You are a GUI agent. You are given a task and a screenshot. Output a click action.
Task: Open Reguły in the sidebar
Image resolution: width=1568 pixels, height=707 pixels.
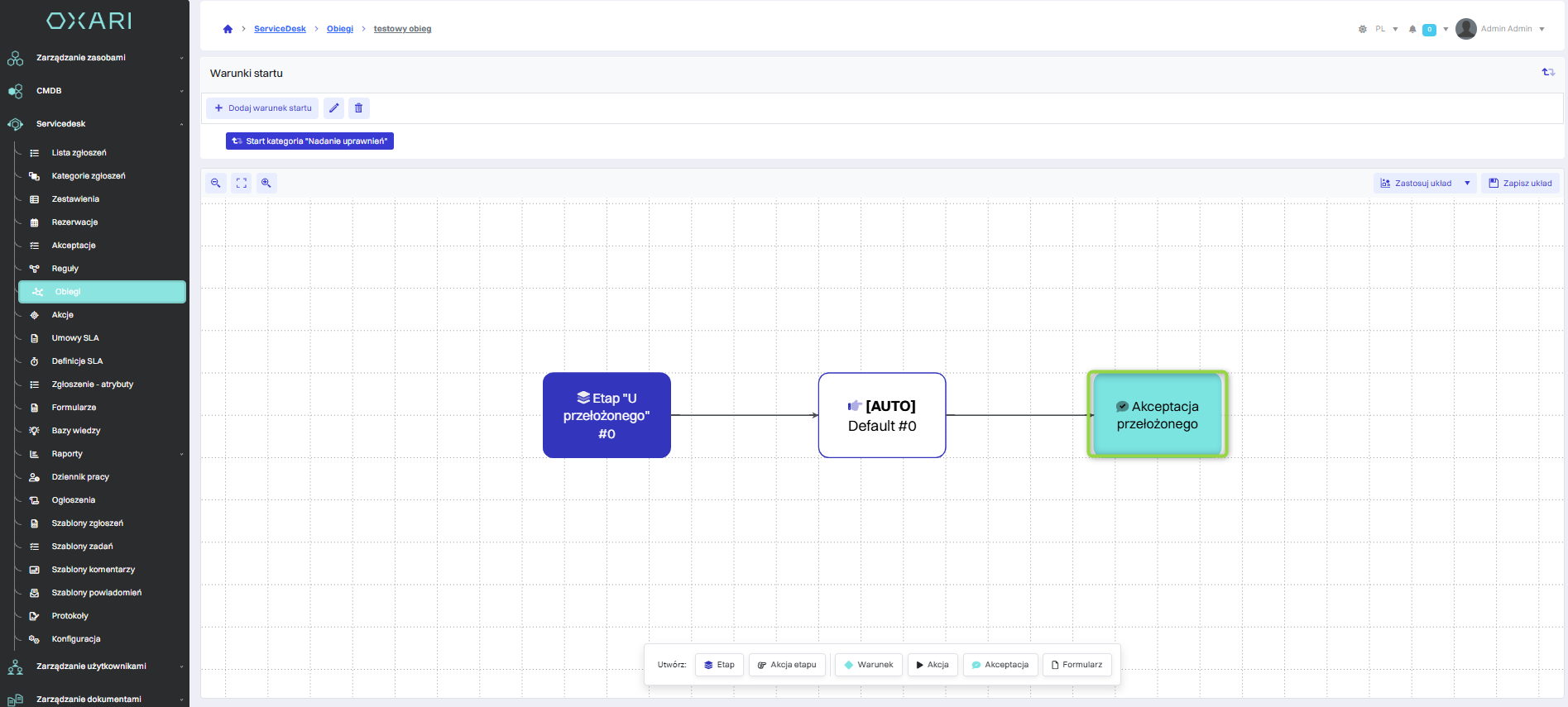click(x=65, y=269)
